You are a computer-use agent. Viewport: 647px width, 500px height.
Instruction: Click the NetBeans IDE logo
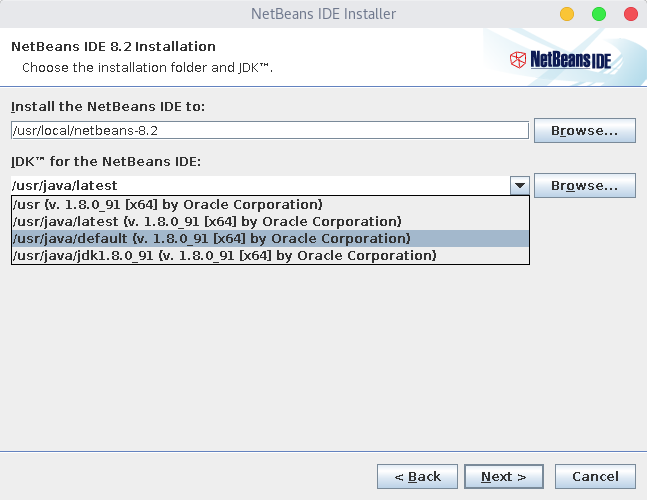[x=560, y=60]
